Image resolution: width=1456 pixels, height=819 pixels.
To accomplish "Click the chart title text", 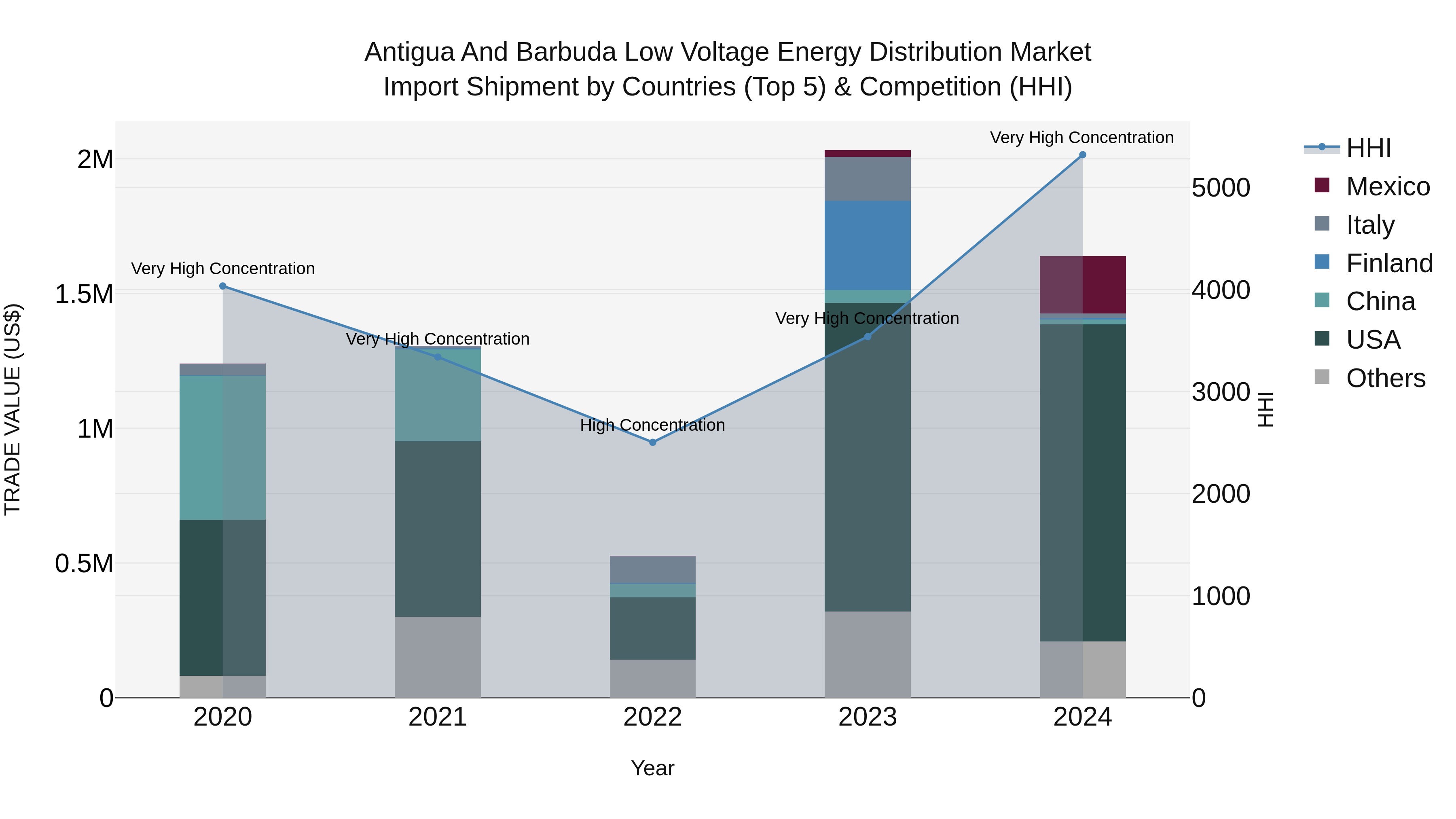I will click(728, 69).
